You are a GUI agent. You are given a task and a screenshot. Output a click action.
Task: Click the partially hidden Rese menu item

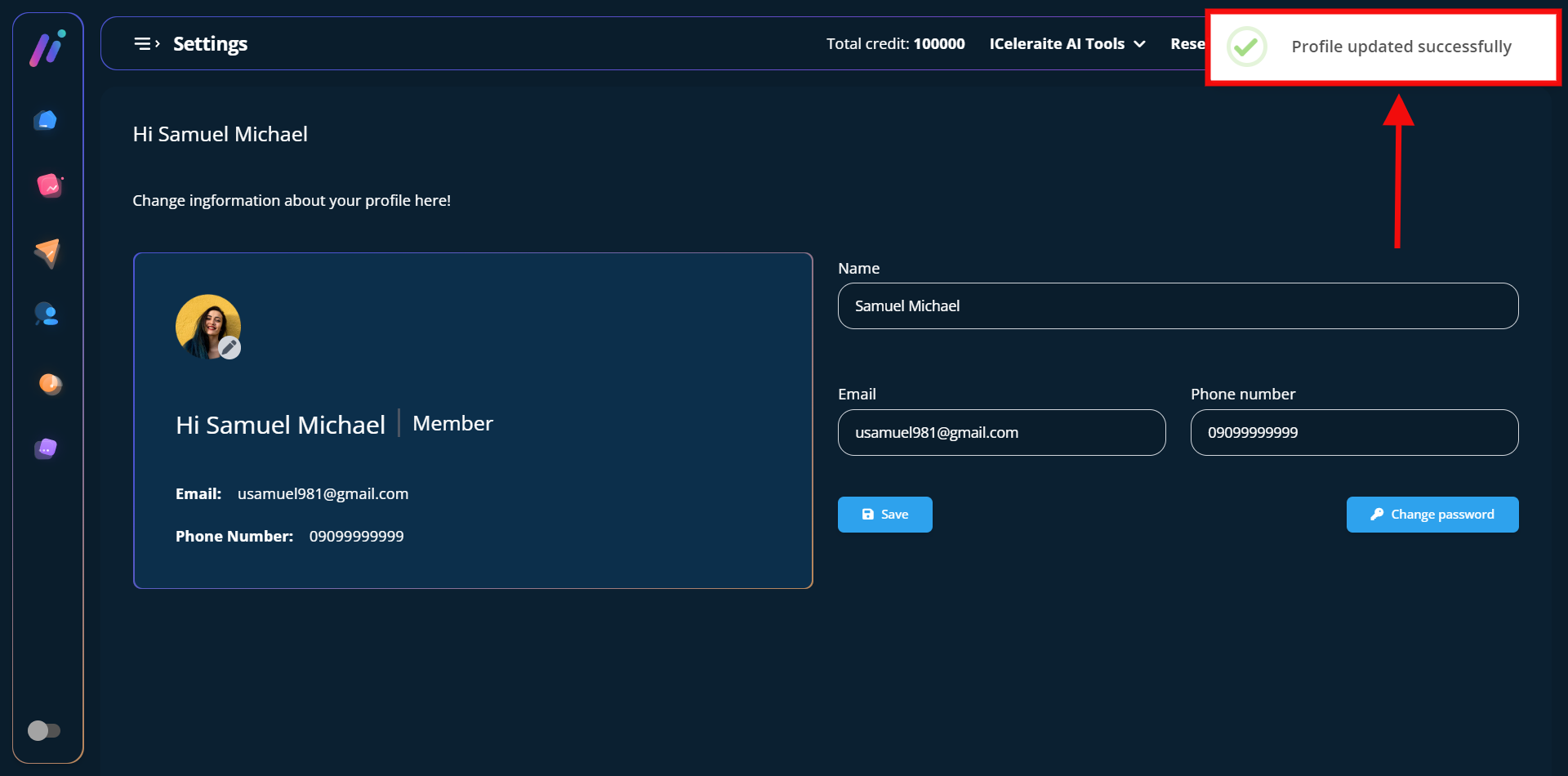tap(1187, 44)
